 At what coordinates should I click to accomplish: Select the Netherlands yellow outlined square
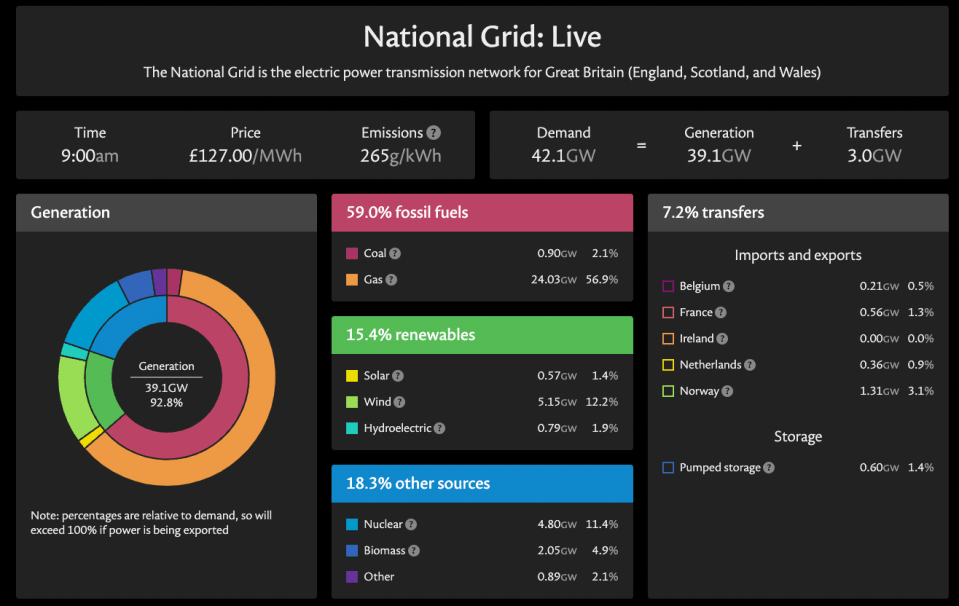pos(668,365)
